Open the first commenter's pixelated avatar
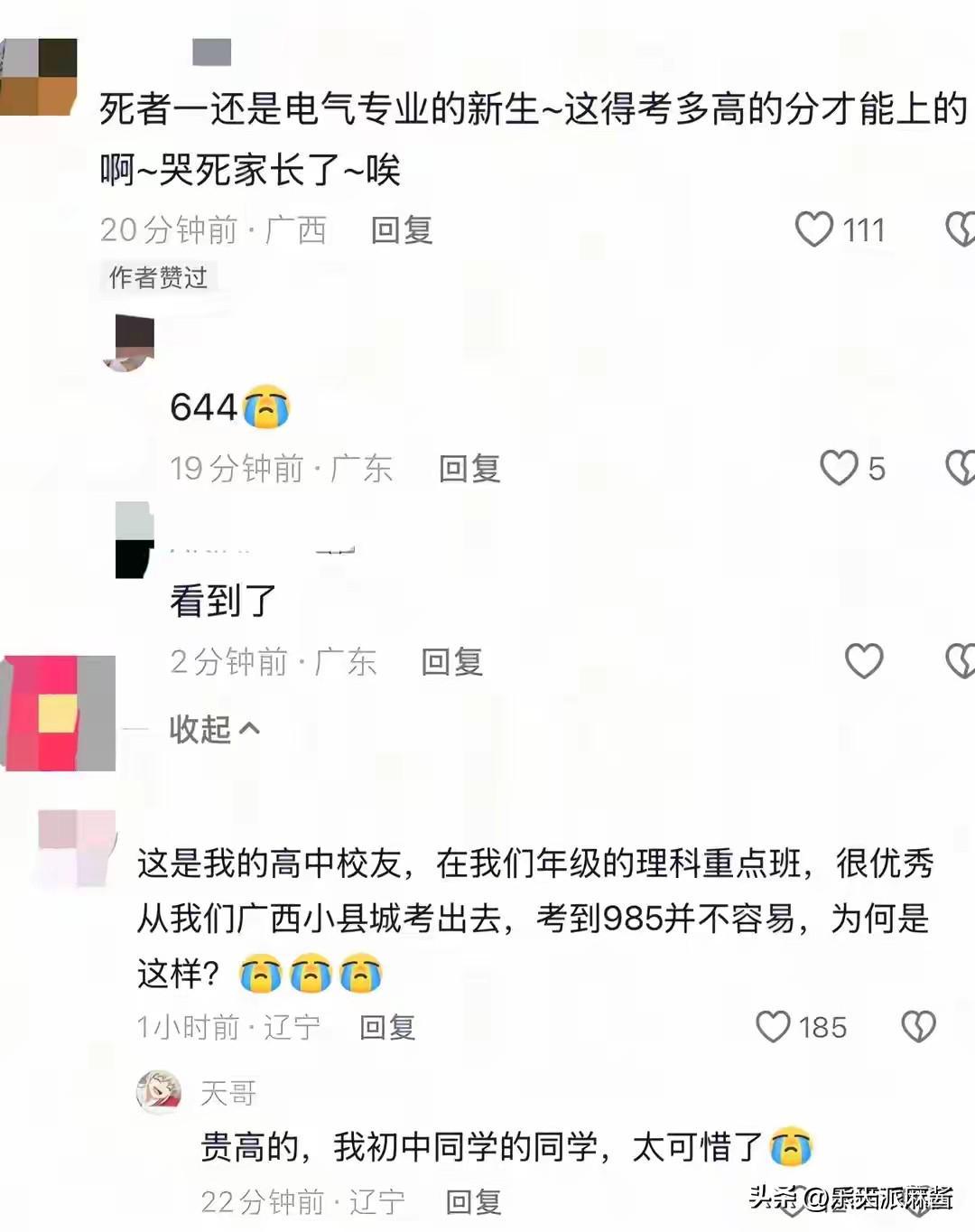The image size is (975, 1232). (x=39, y=77)
